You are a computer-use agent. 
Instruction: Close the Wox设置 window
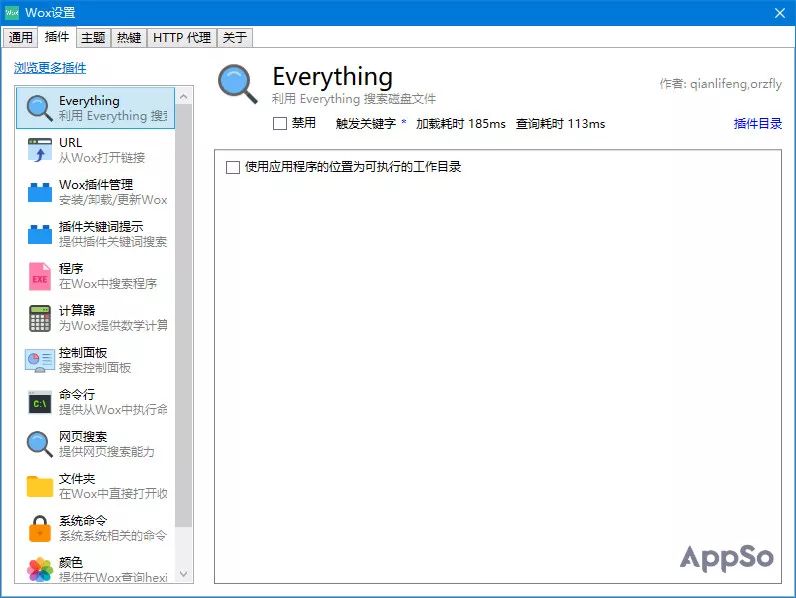(x=780, y=13)
